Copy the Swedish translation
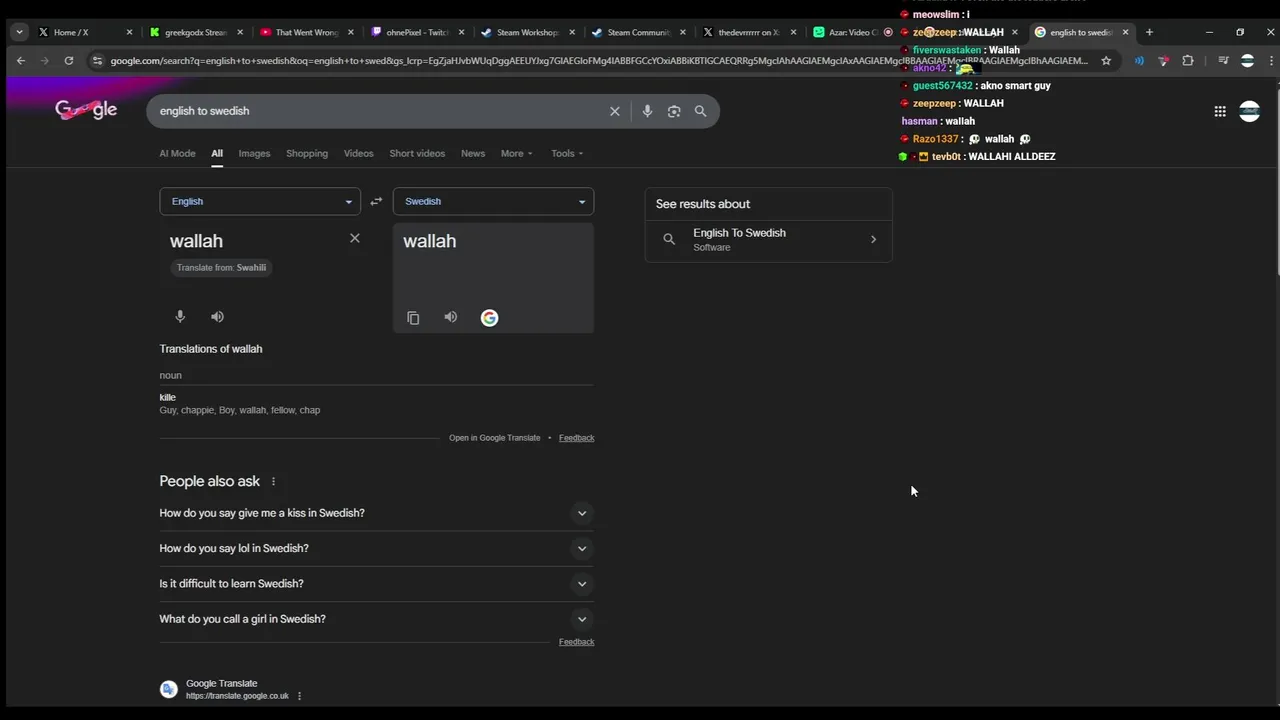 click(x=413, y=318)
